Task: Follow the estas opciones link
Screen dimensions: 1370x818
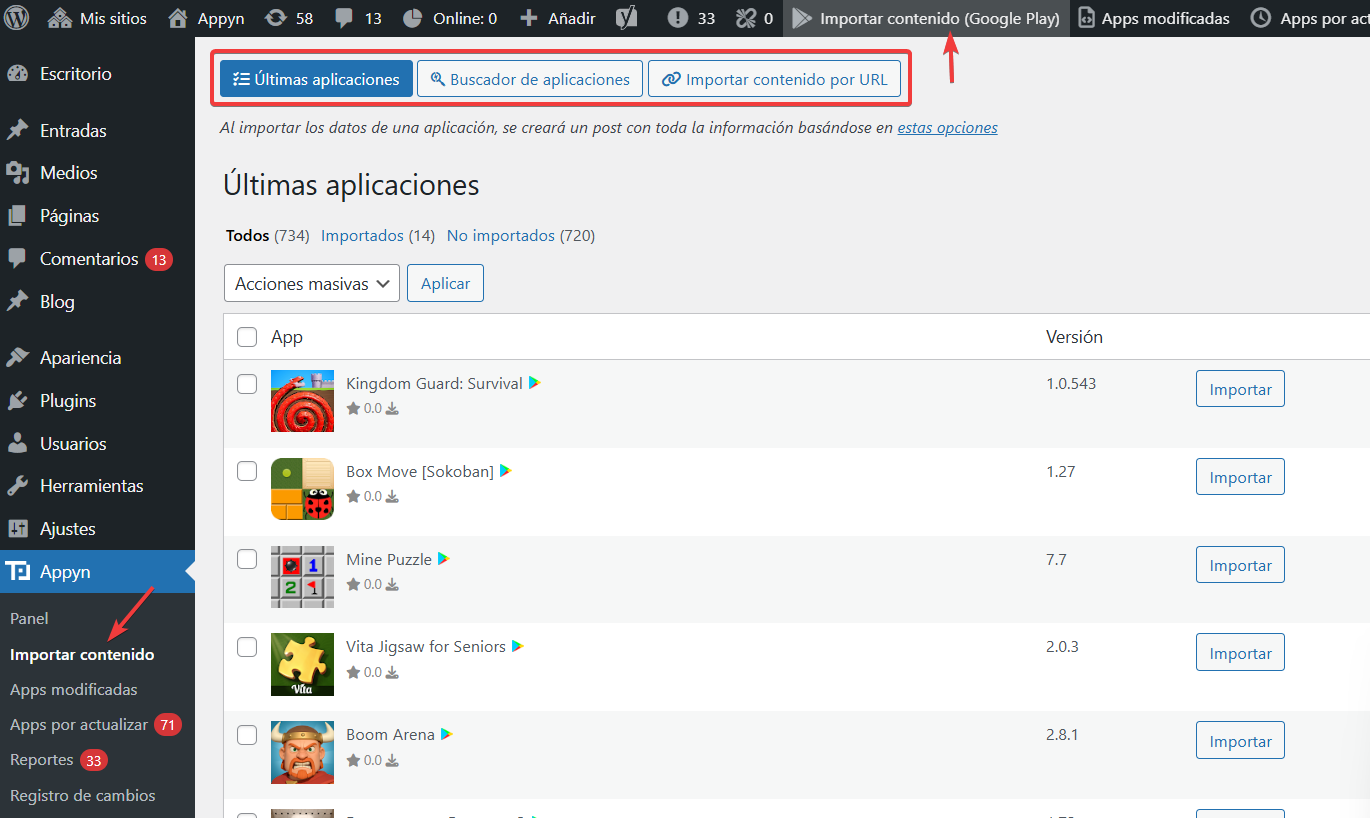Action: point(947,128)
